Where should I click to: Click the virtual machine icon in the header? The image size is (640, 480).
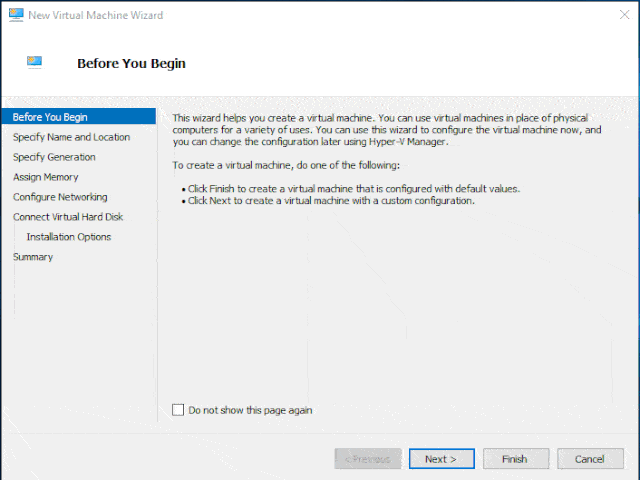34,62
